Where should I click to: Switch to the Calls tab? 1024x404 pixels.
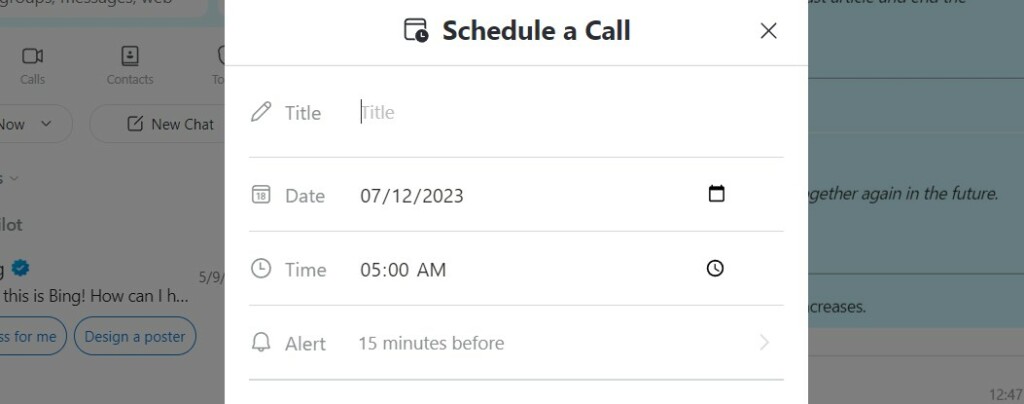[x=33, y=65]
